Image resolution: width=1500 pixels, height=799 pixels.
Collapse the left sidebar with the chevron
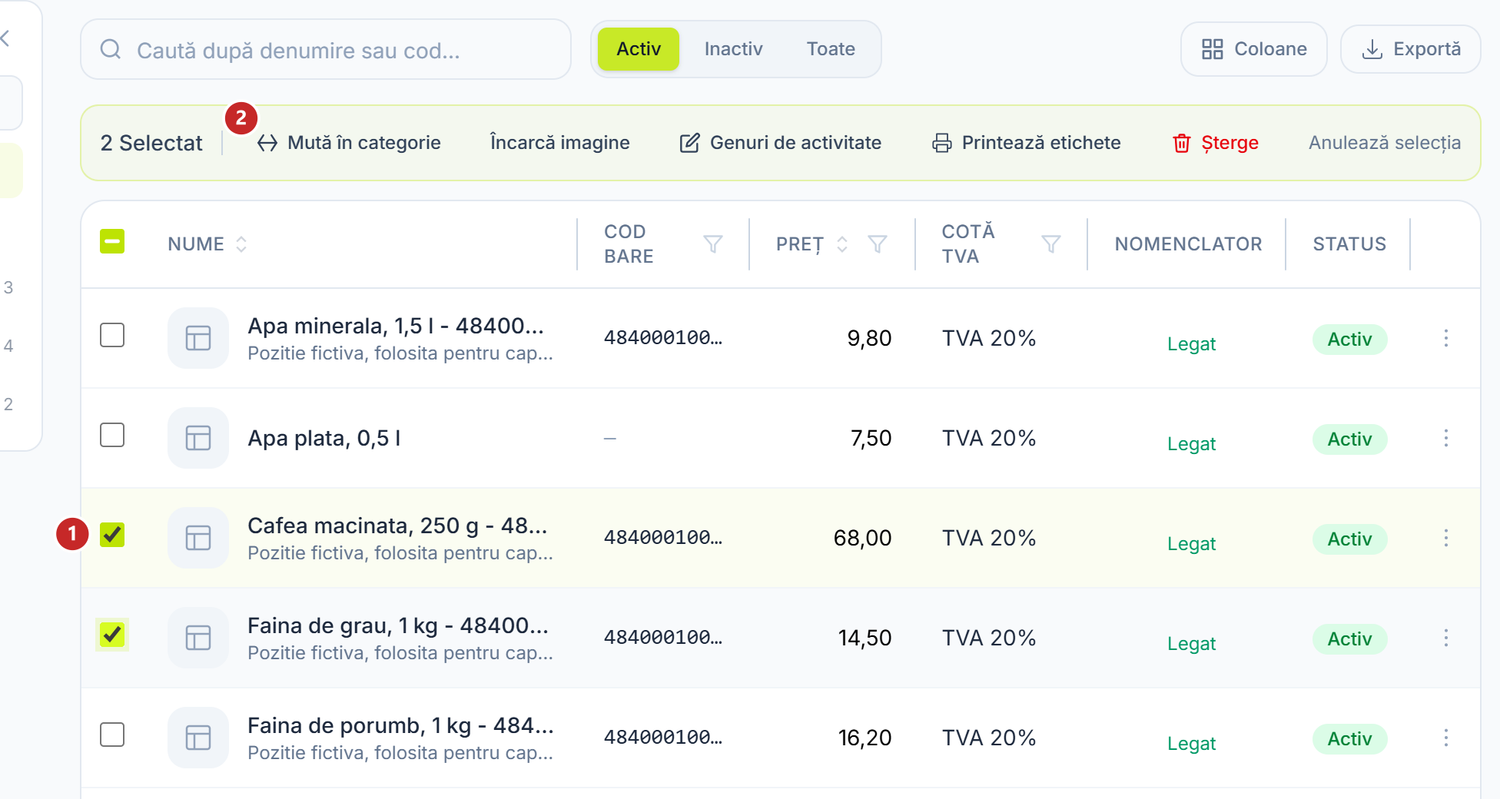click(5, 38)
